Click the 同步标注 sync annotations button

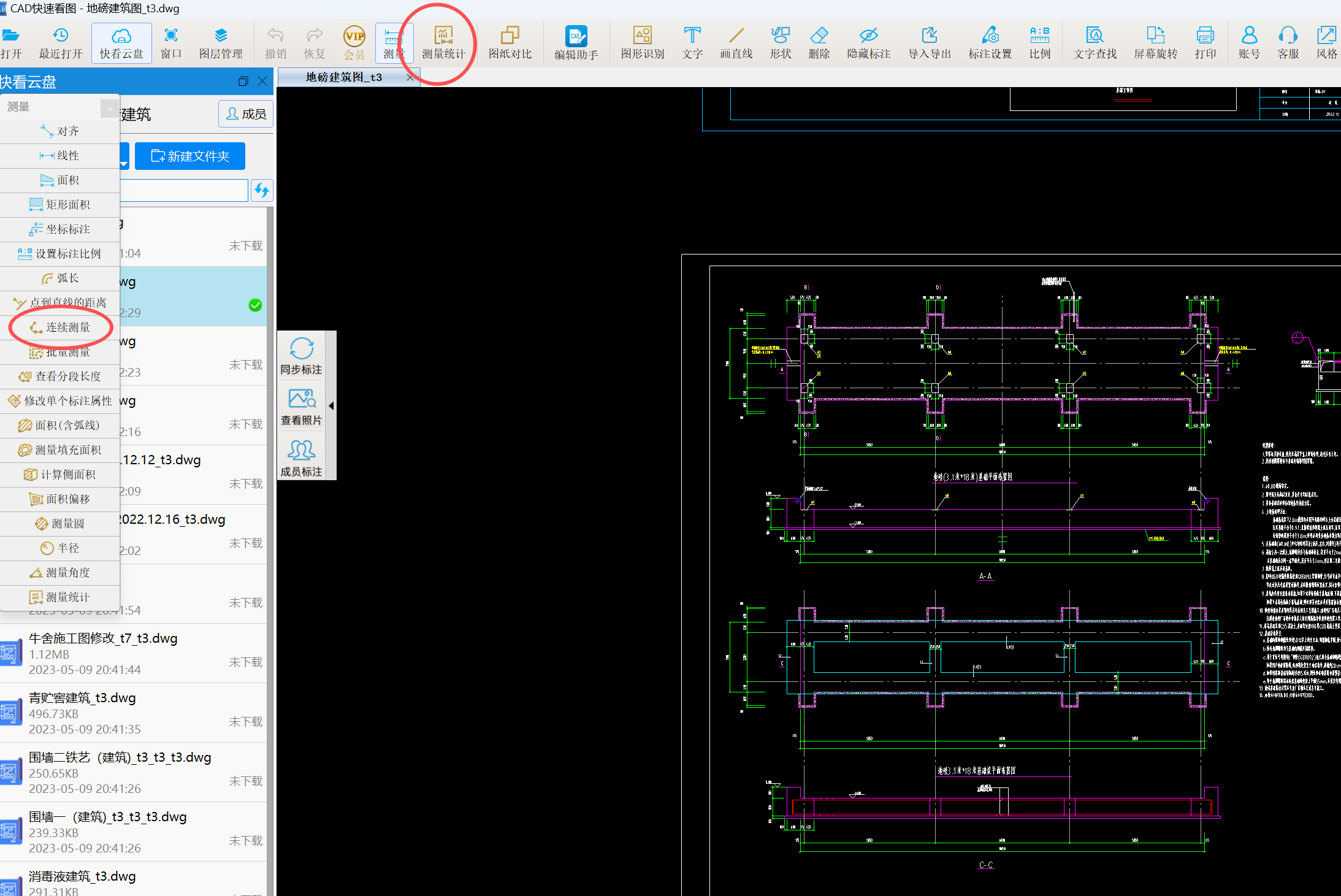click(x=301, y=356)
